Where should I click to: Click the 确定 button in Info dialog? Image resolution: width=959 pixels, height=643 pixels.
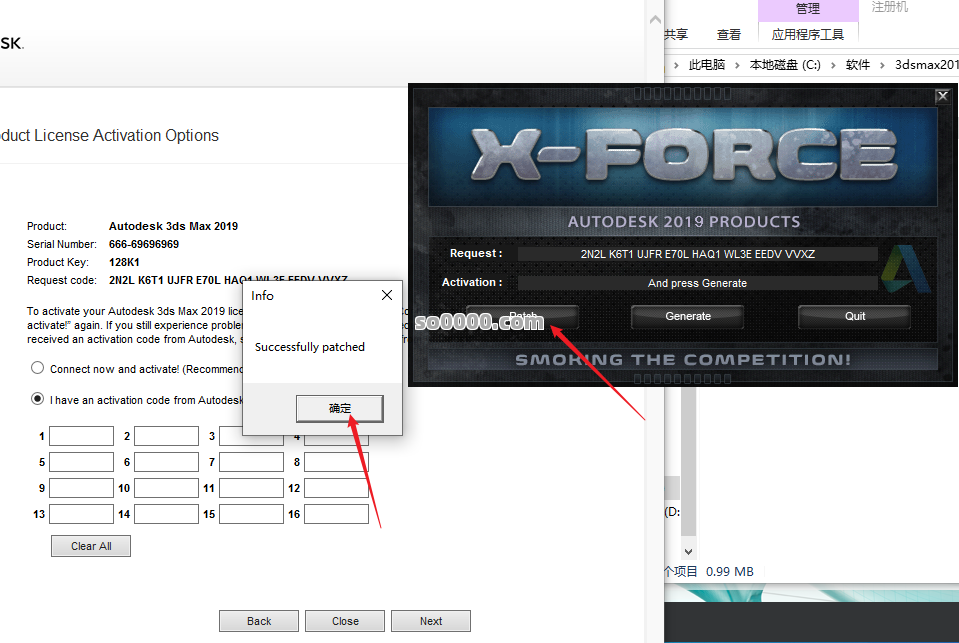coord(340,408)
